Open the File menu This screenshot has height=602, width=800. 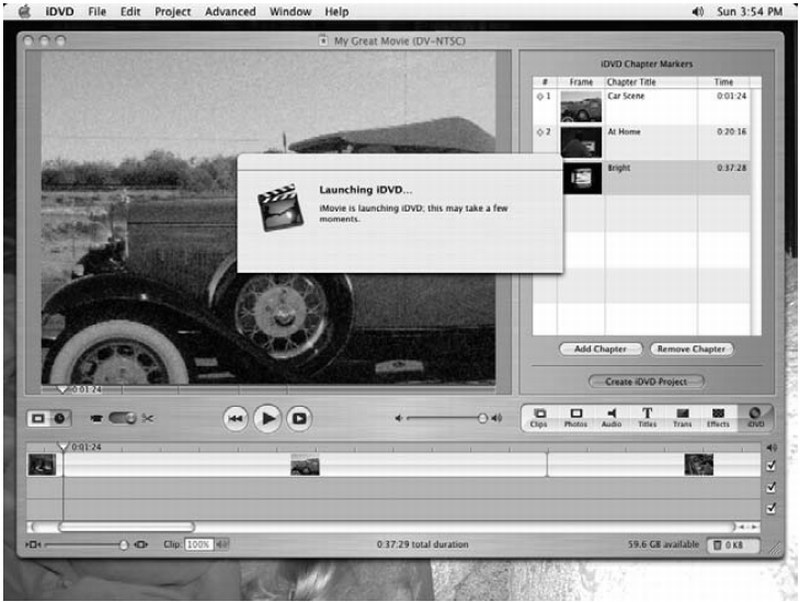[97, 11]
